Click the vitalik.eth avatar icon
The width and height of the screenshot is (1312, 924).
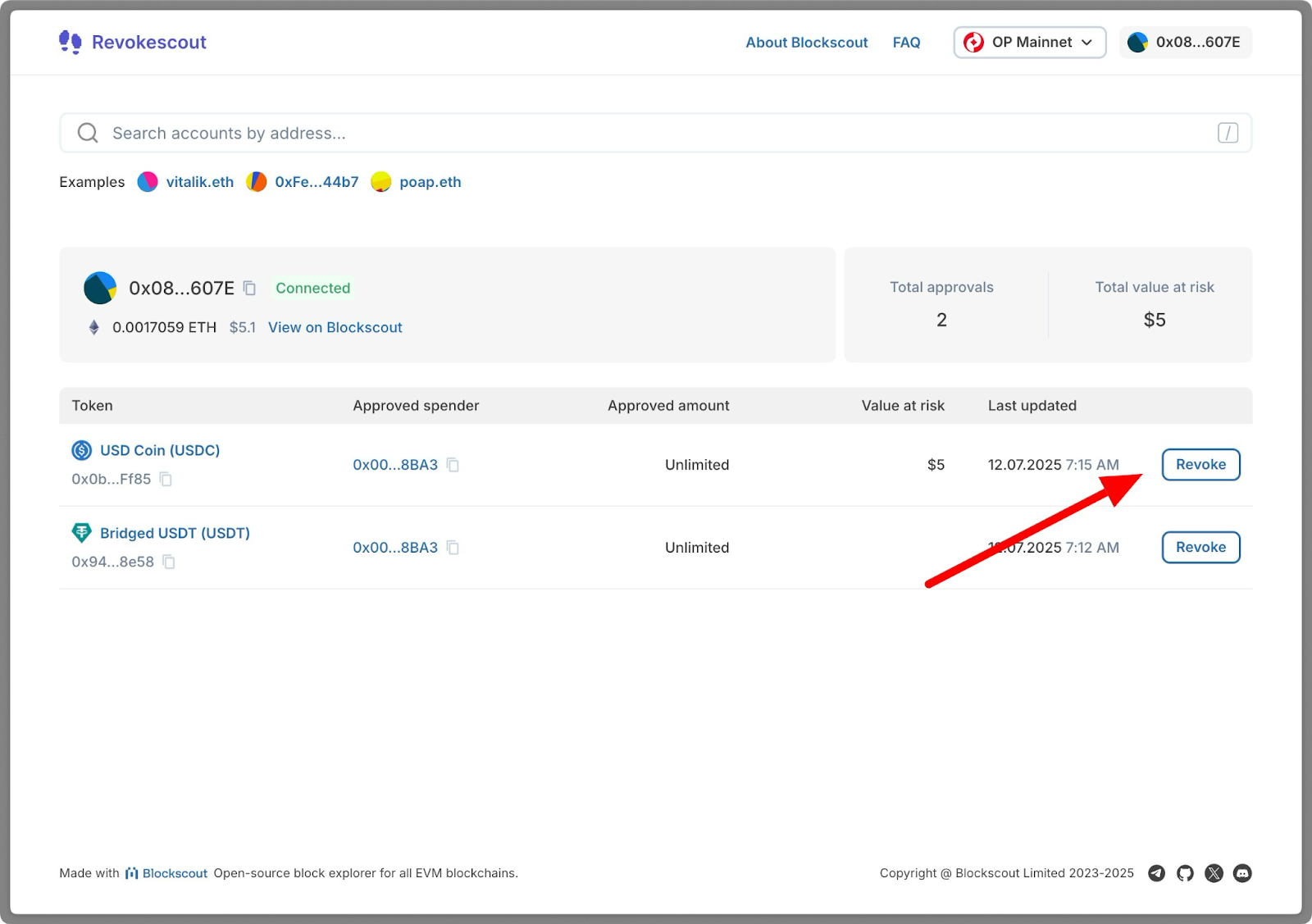[148, 182]
